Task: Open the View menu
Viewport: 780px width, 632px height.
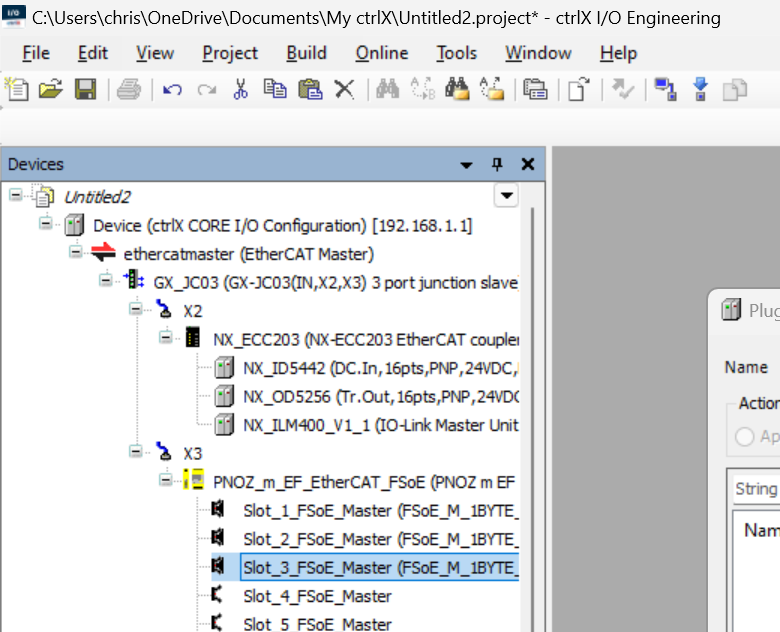Action: (x=155, y=53)
